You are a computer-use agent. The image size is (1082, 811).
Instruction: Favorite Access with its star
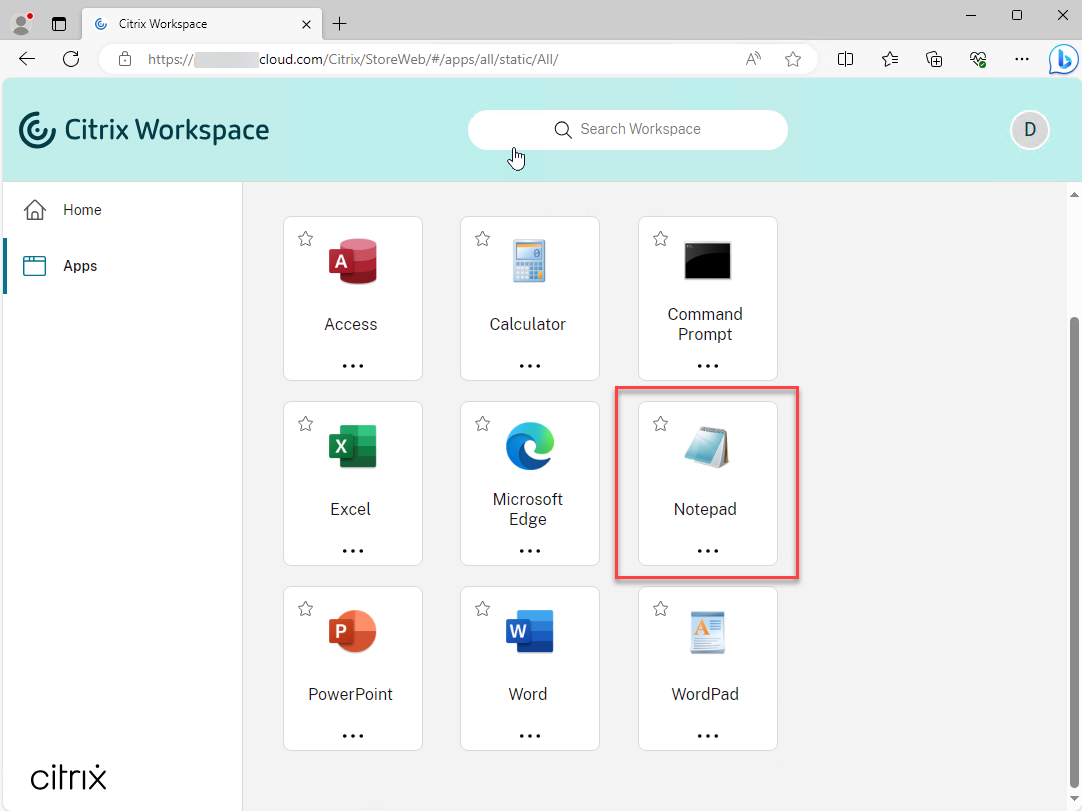click(306, 239)
